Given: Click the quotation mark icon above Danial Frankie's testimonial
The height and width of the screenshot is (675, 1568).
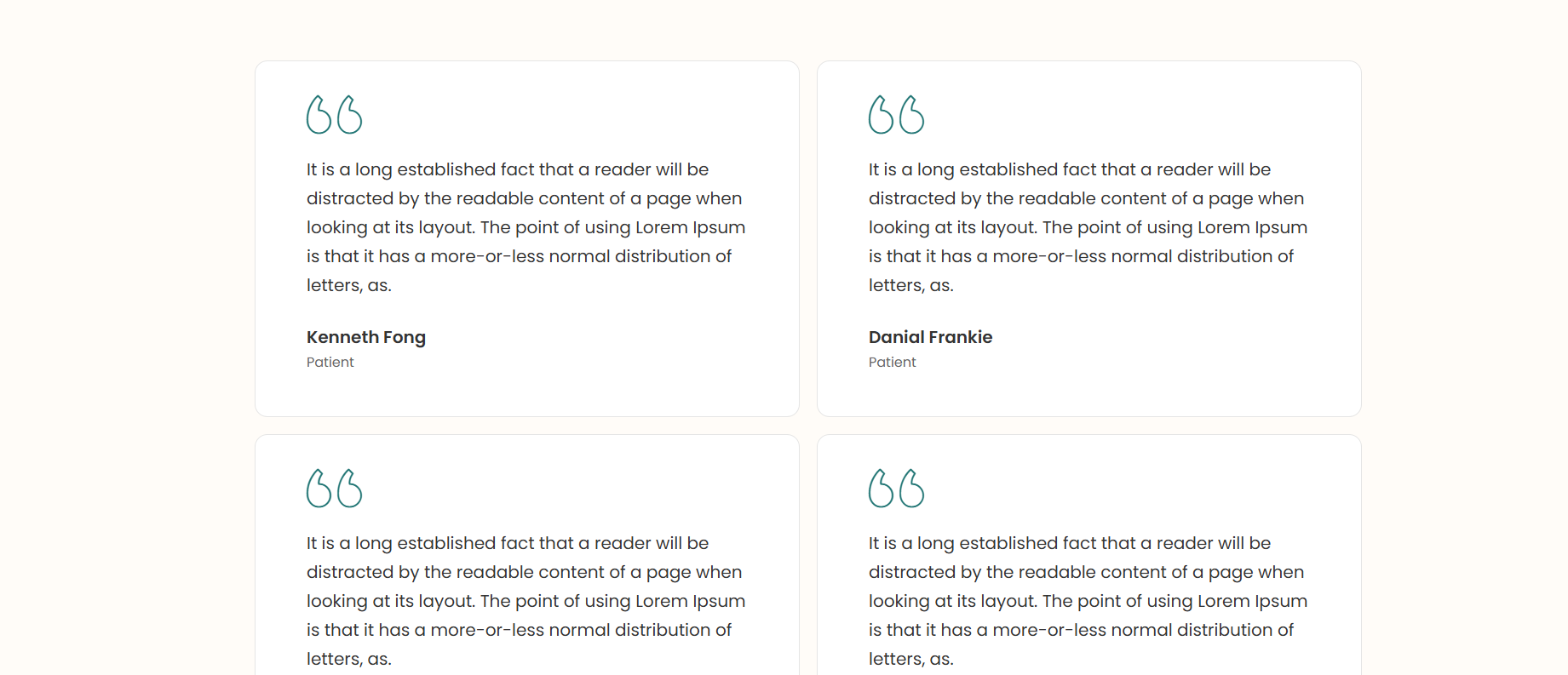Looking at the screenshot, I should 896,115.
